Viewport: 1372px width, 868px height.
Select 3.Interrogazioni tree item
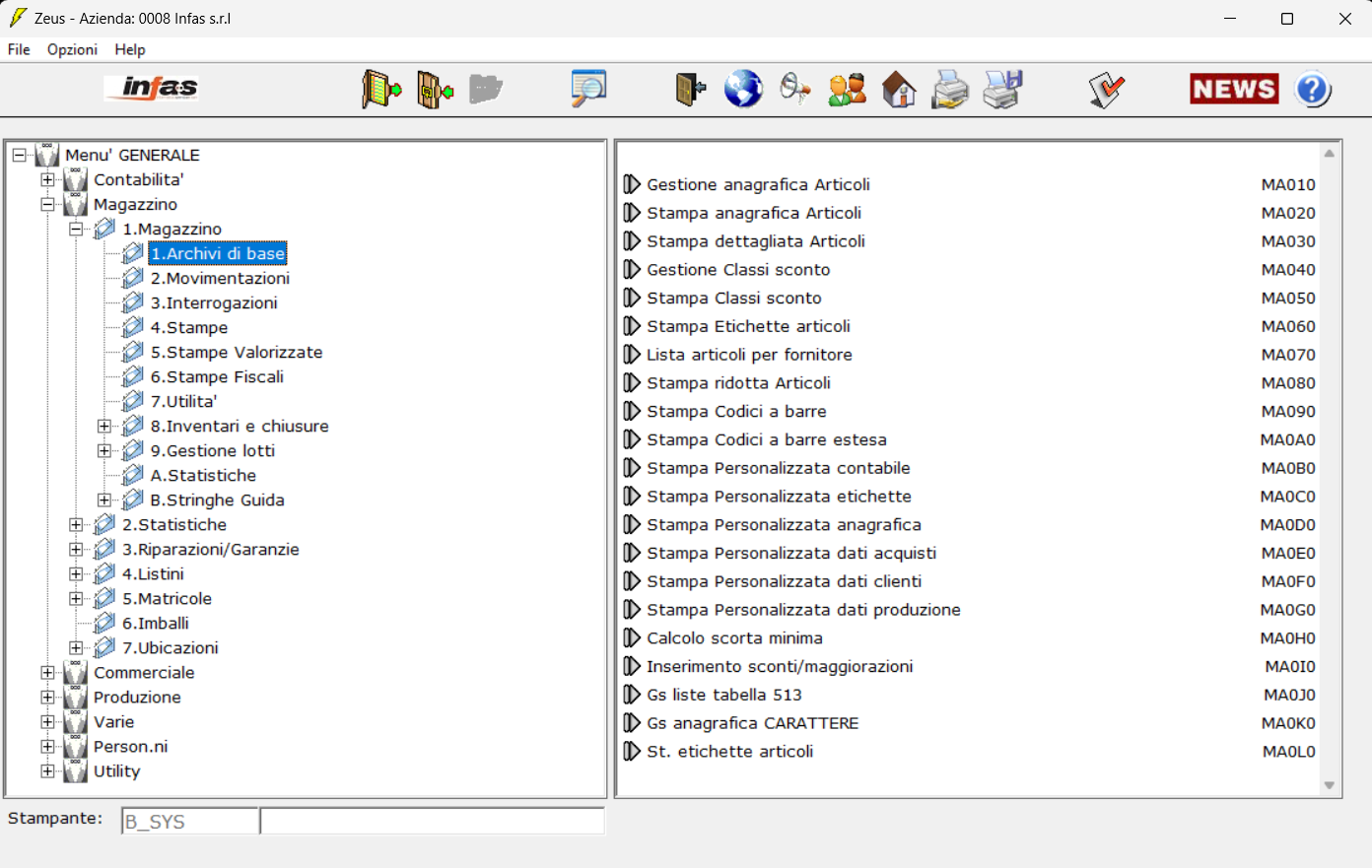[x=214, y=302]
